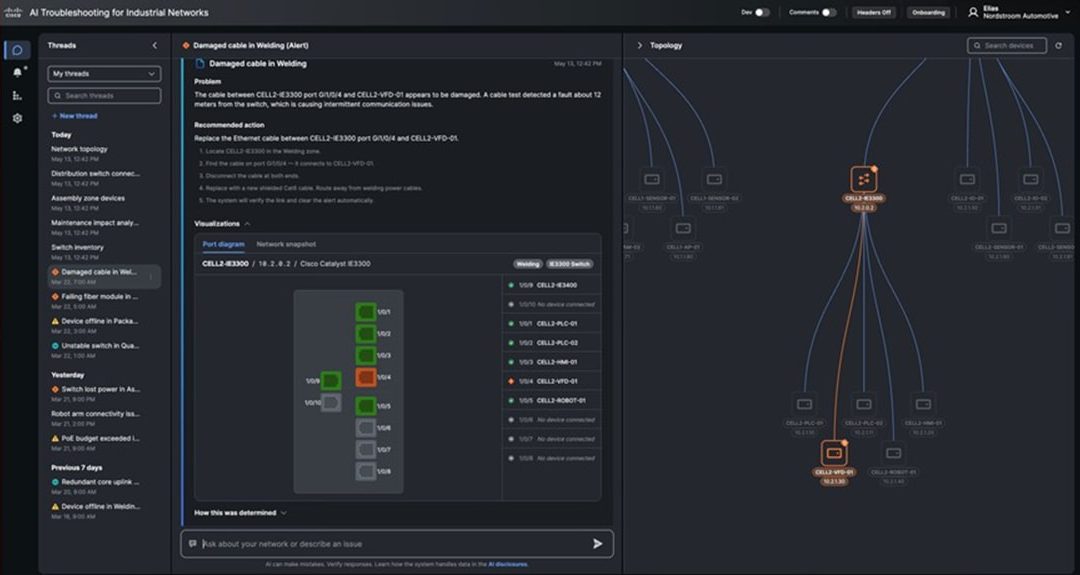The height and width of the screenshot is (575, 1080).
Task: Select CELL1-SENSOR-02 node in topology
Action: coord(714,180)
